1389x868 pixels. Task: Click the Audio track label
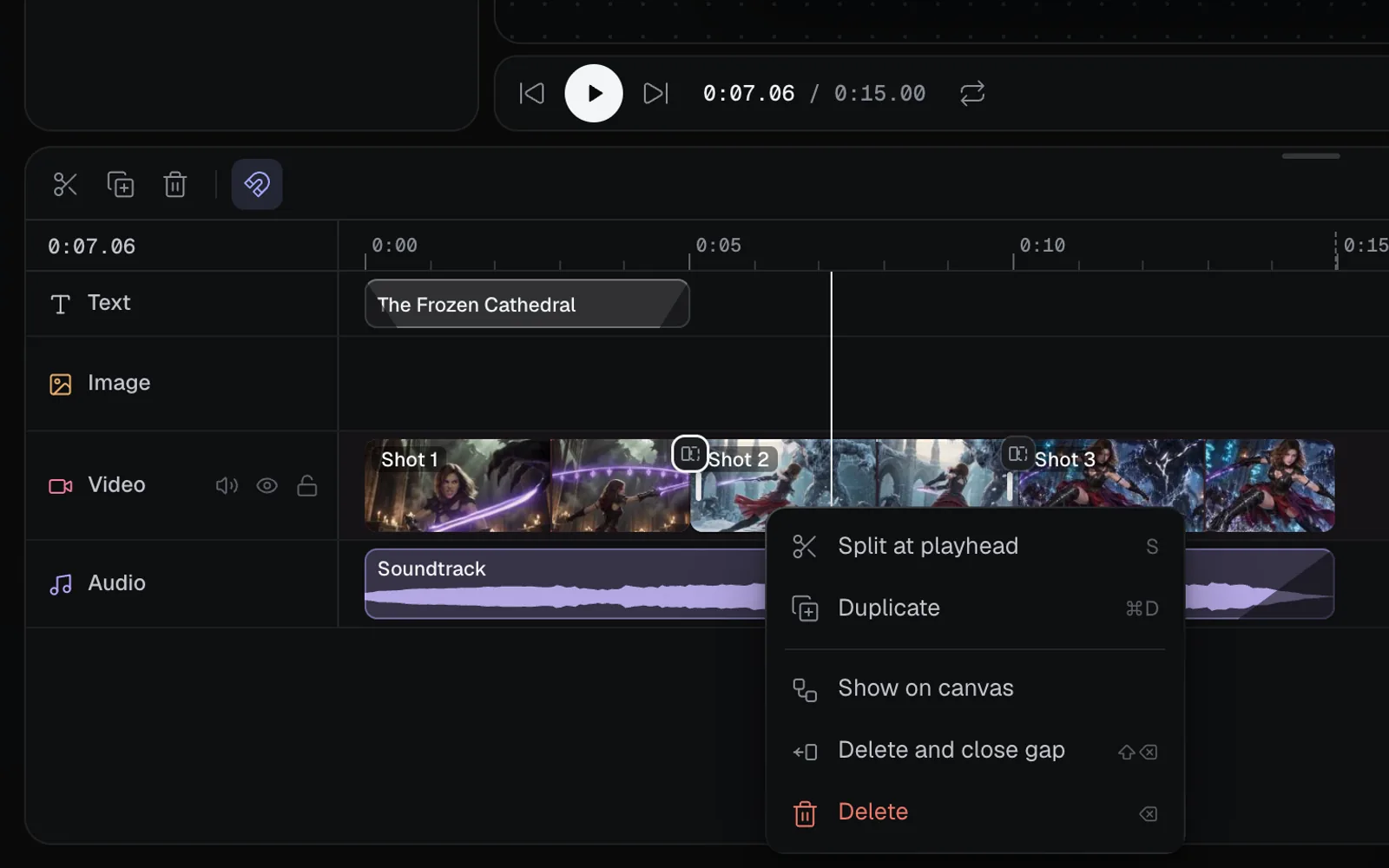pyautogui.click(x=116, y=583)
